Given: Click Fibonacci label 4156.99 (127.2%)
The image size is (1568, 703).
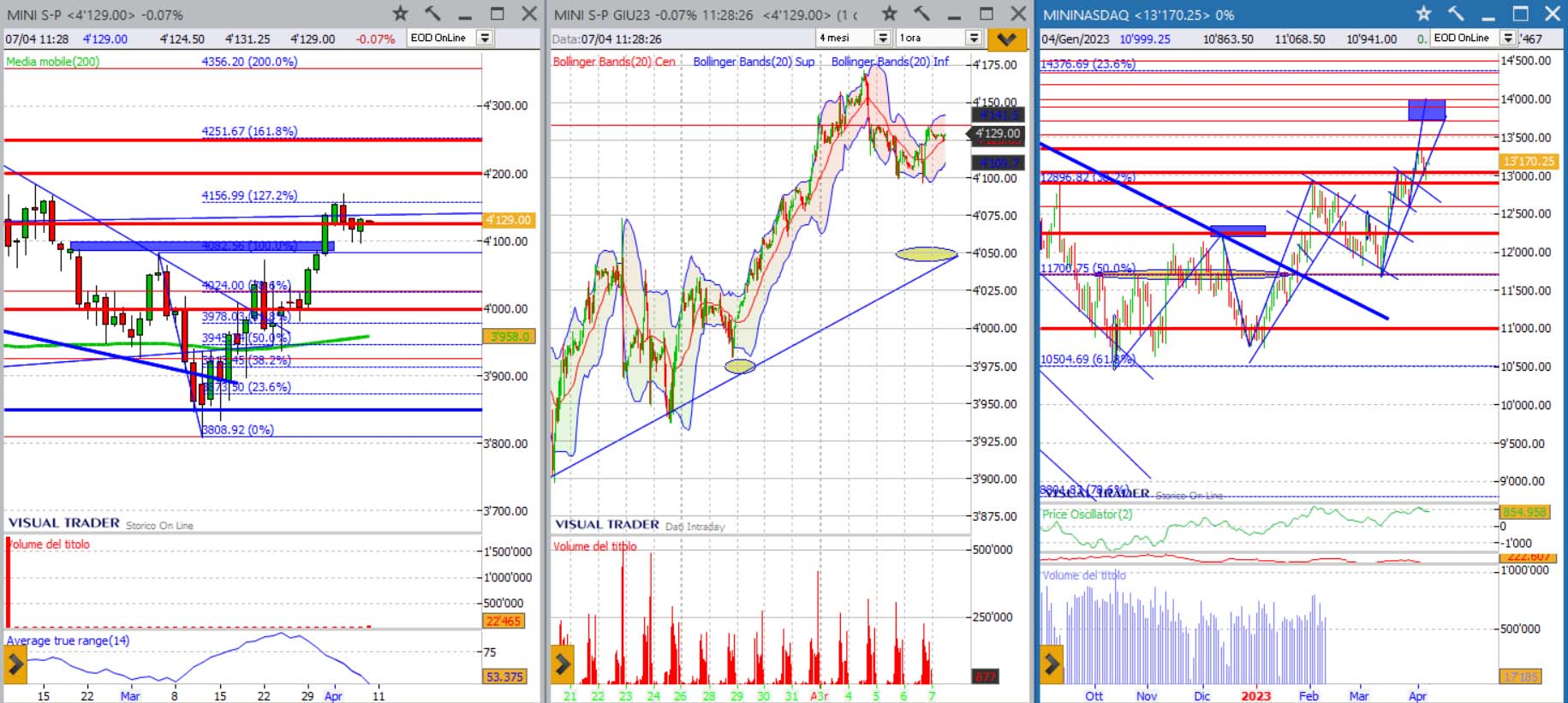Looking at the screenshot, I should (249, 195).
